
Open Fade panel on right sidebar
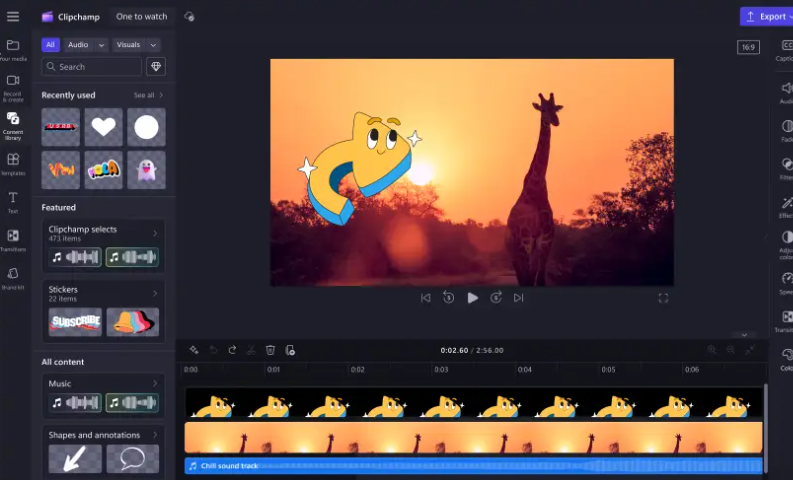785,130
